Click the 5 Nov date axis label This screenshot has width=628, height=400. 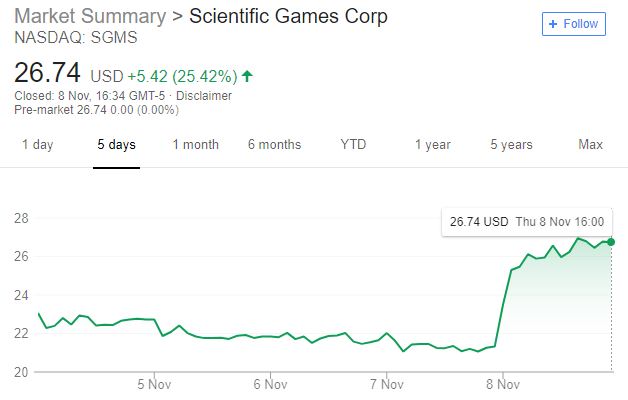click(155, 383)
